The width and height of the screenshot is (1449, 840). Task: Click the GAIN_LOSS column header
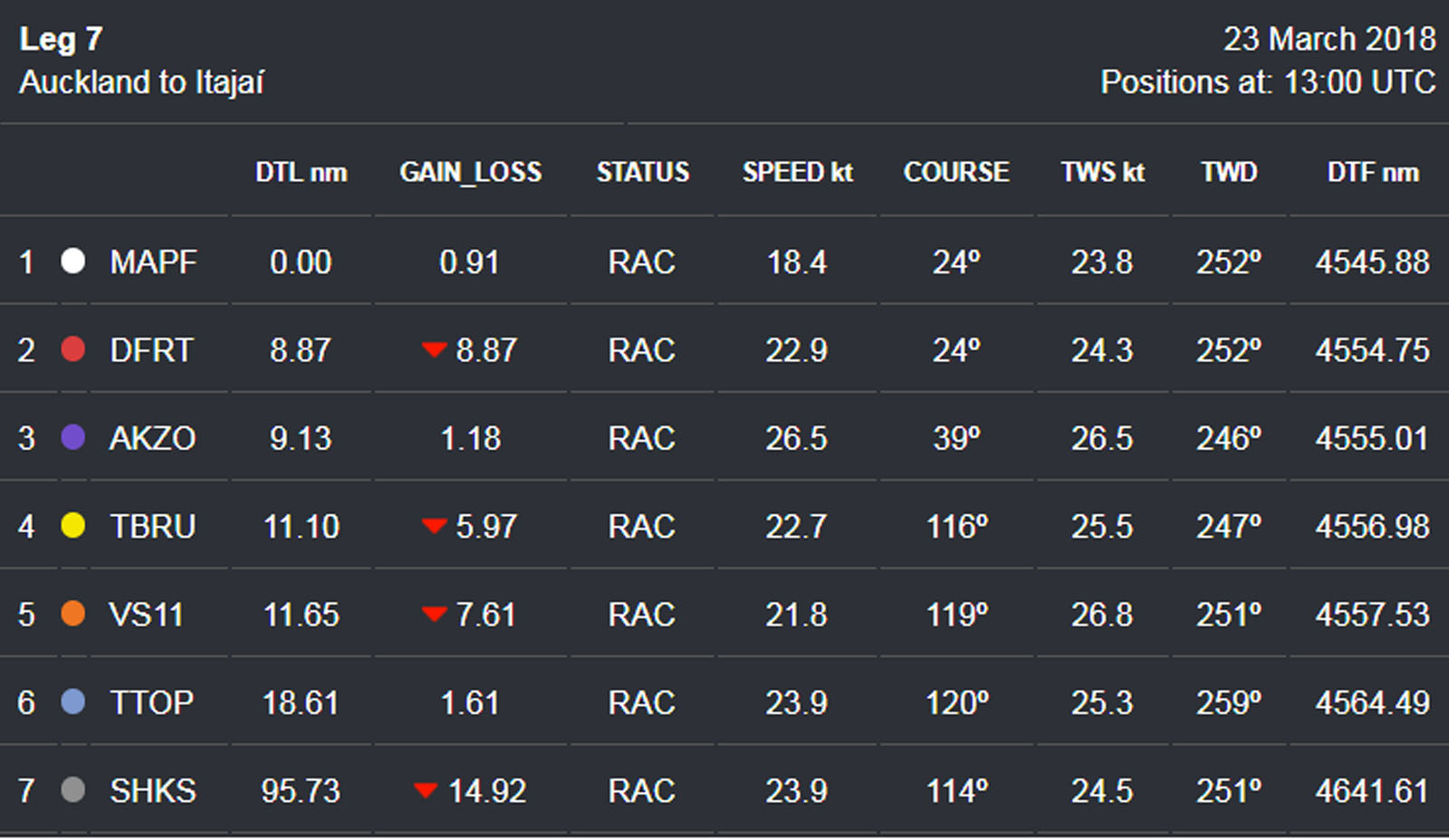click(470, 172)
